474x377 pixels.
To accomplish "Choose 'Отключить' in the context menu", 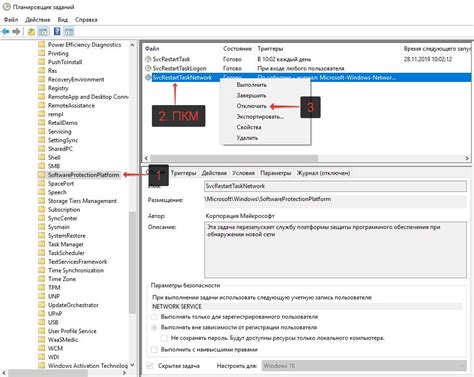I will [x=252, y=106].
